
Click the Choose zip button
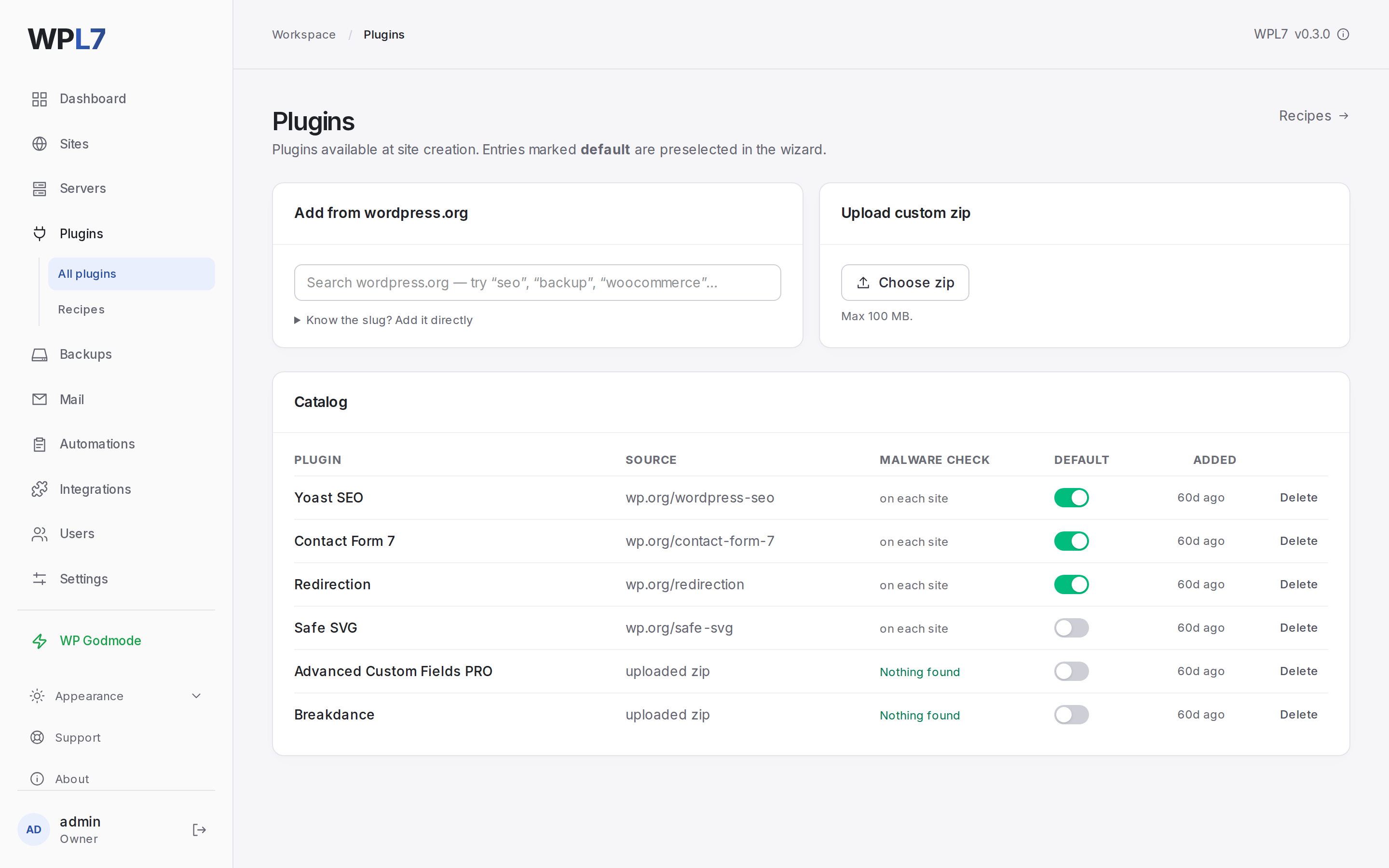905,283
